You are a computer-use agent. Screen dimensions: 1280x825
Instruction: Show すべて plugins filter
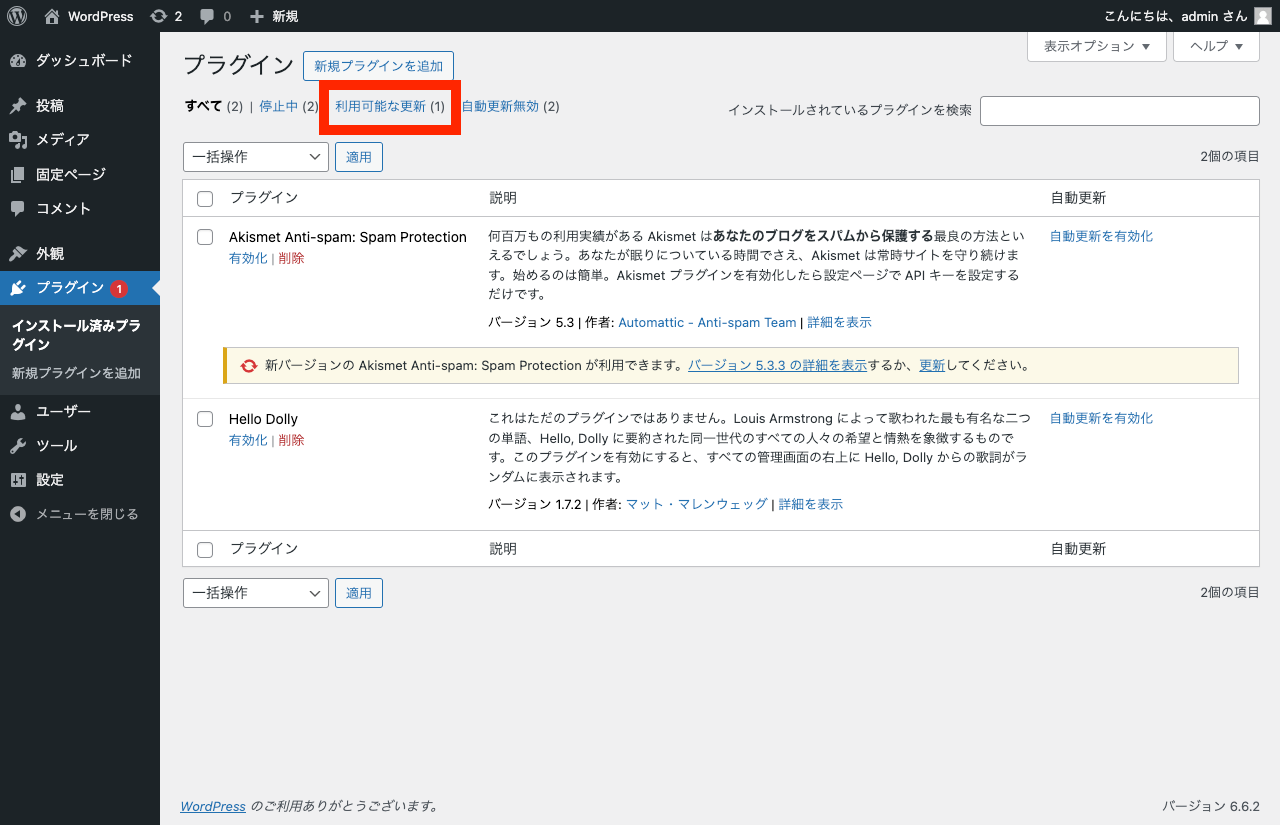(x=203, y=107)
